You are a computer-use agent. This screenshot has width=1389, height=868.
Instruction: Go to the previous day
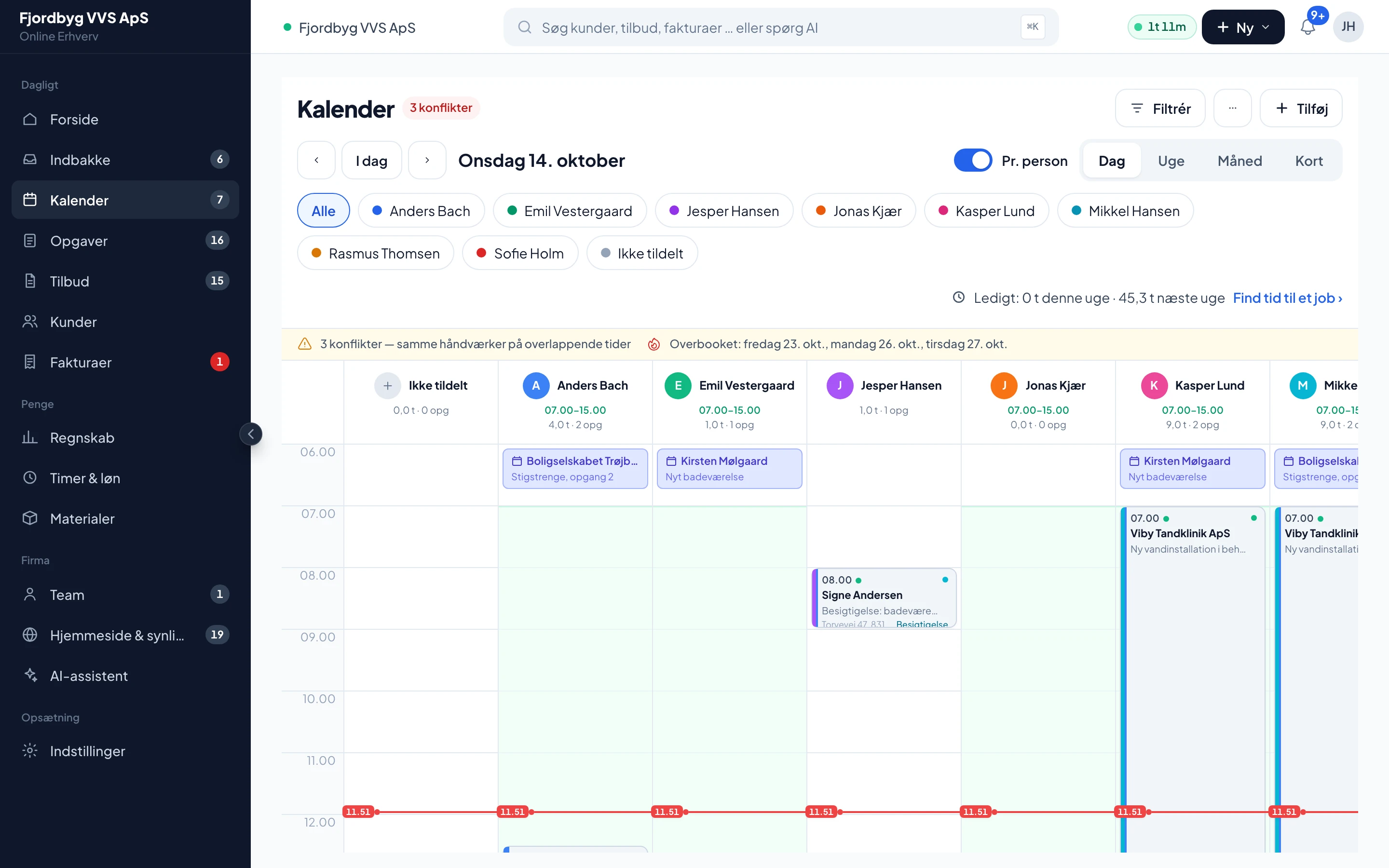coord(316,161)
